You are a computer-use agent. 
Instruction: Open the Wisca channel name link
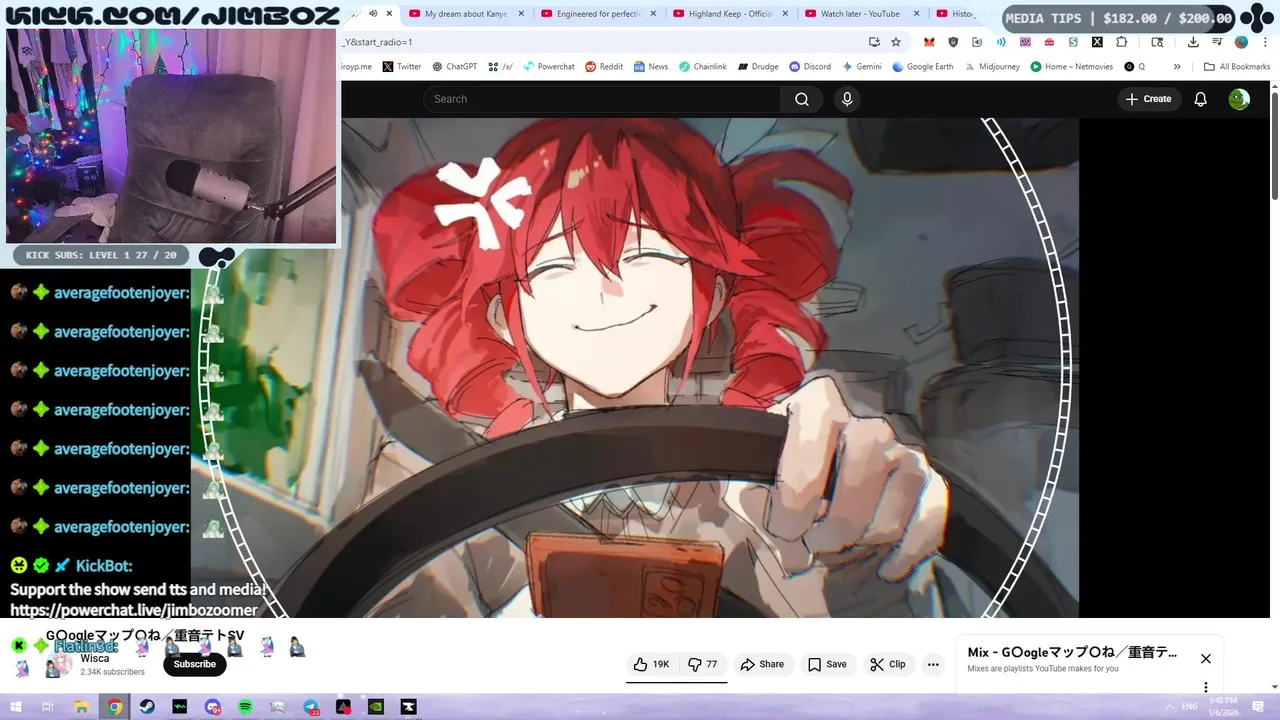(95, 659)
